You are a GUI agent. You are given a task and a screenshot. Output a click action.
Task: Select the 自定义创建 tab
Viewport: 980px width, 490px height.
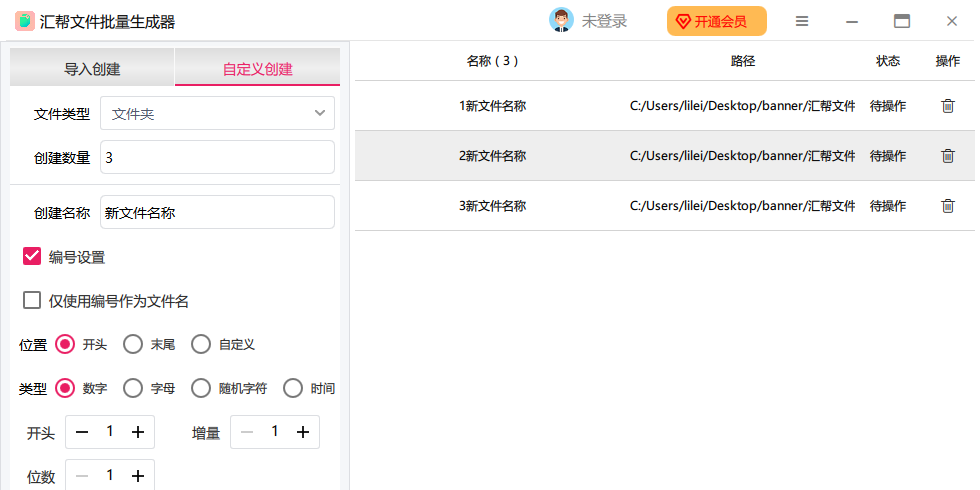(x=257, y=69)
